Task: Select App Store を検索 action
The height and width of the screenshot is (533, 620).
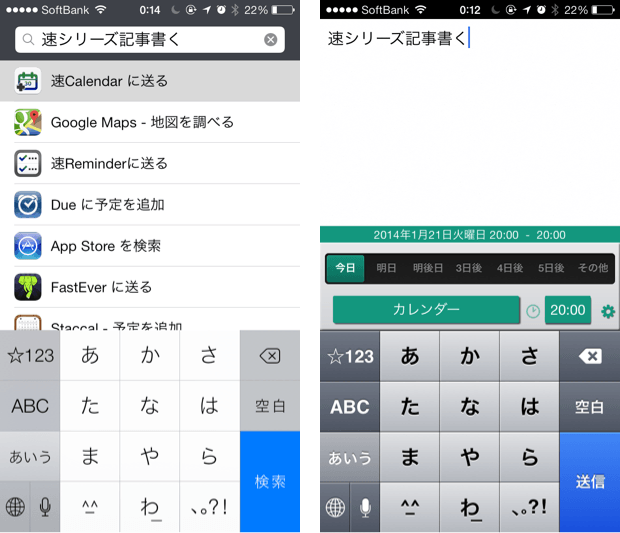Action: 150,246
